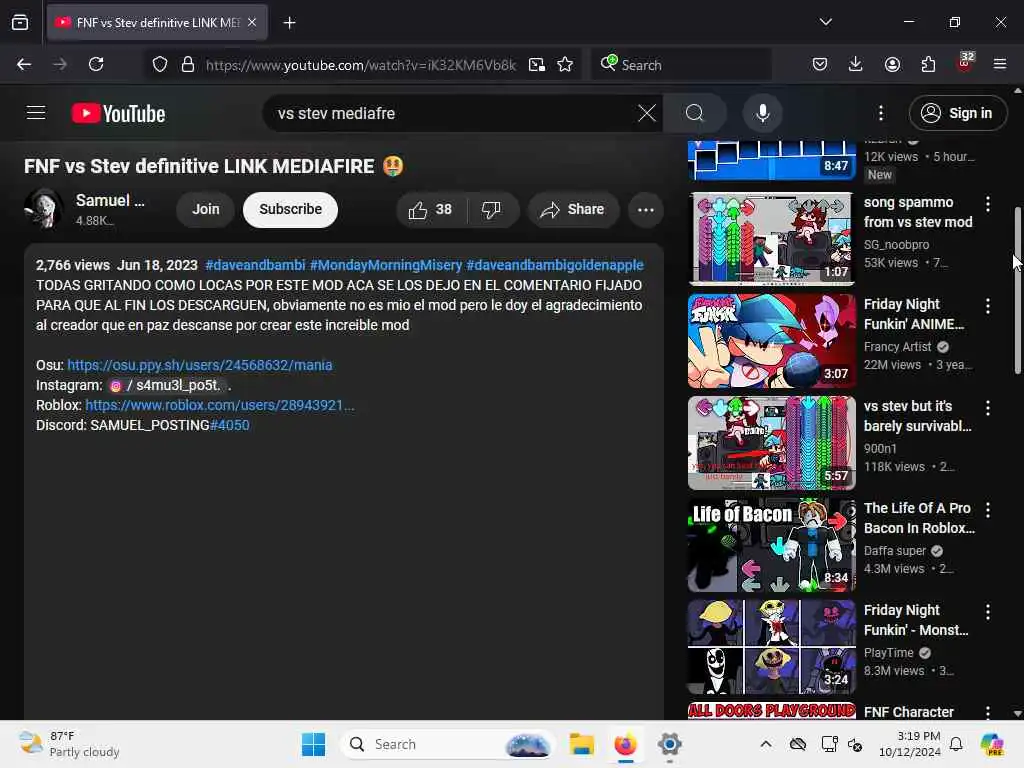Image resolution: width=1024 pixels, height=768 pixels.
Task: Expand the list all tabs chevron
Action: (825, 22)
